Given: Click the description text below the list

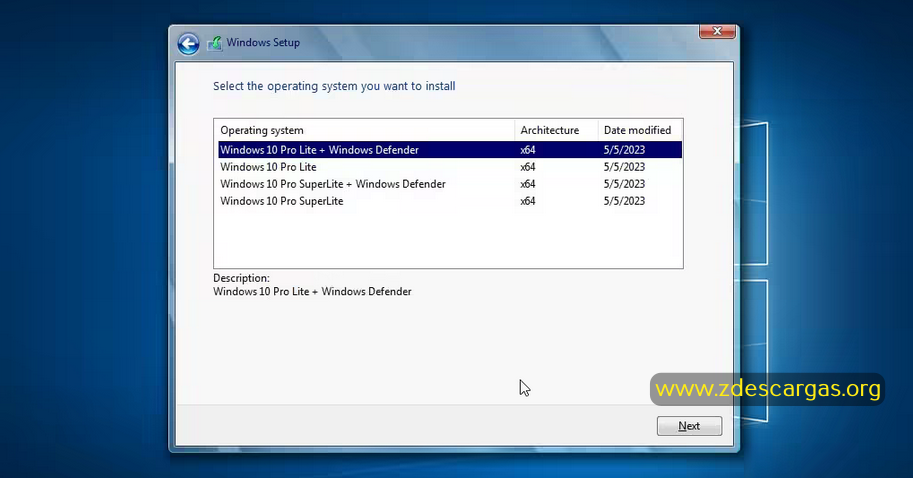Looking at the screenshot, I should point(312,292).
